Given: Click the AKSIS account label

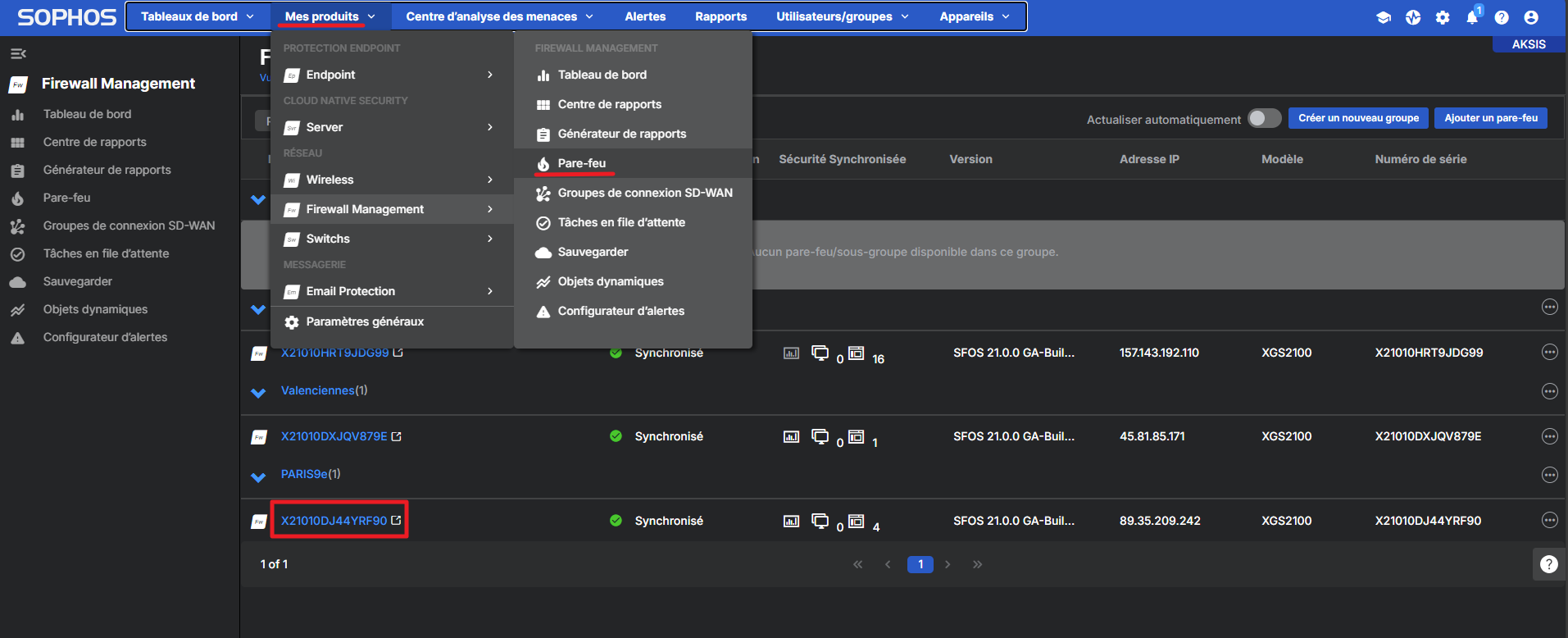Looking at the screenshot, I should [1529, 44].
